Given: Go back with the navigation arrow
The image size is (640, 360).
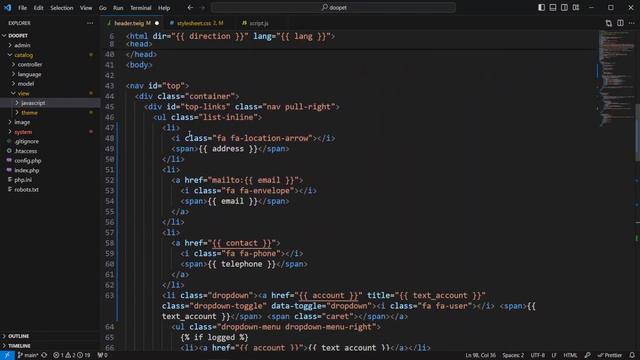Looking at the screenshot, I should coord(190,7).
